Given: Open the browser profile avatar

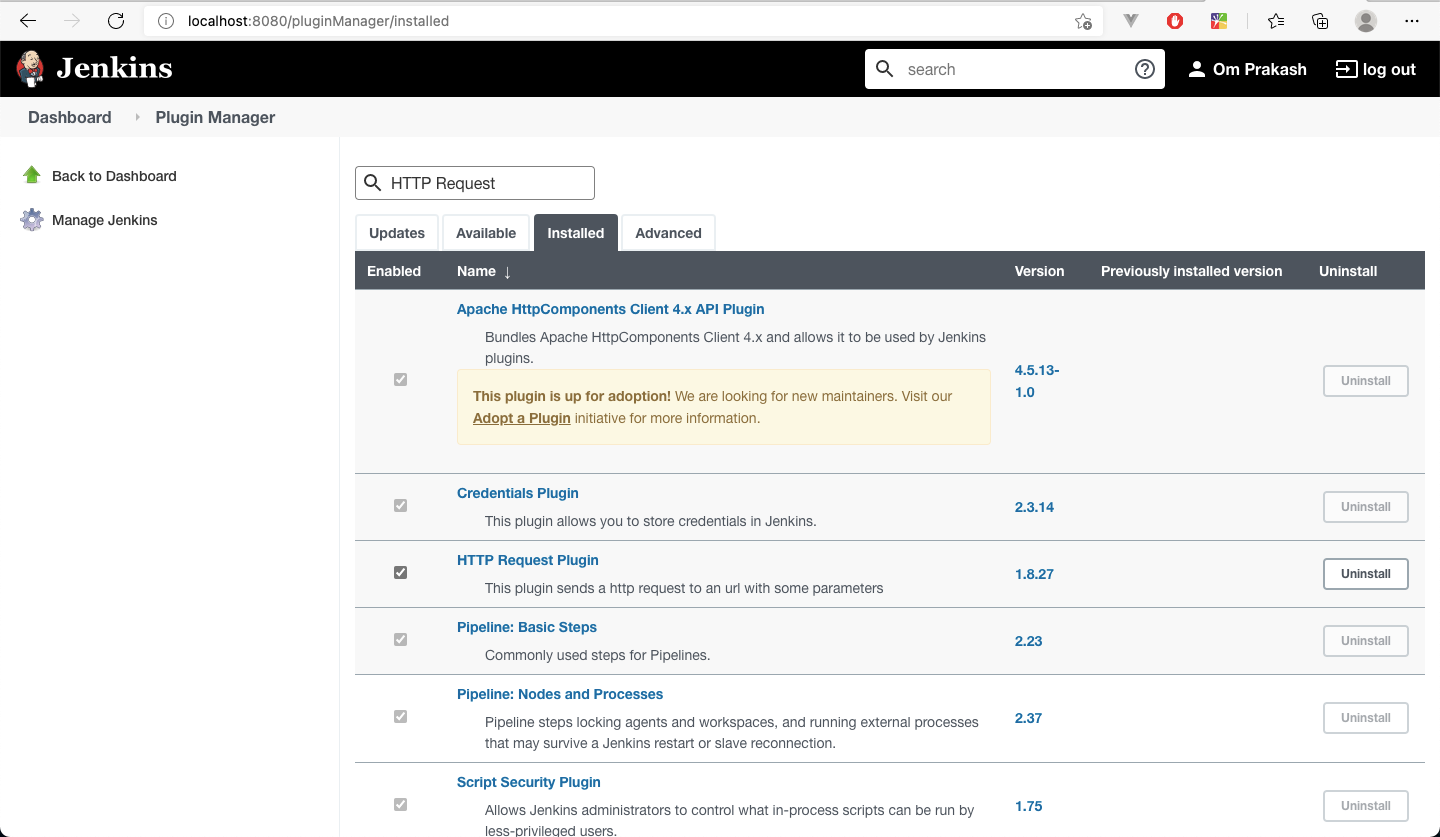Looking at the screenshot, I should pos(1366,21).
